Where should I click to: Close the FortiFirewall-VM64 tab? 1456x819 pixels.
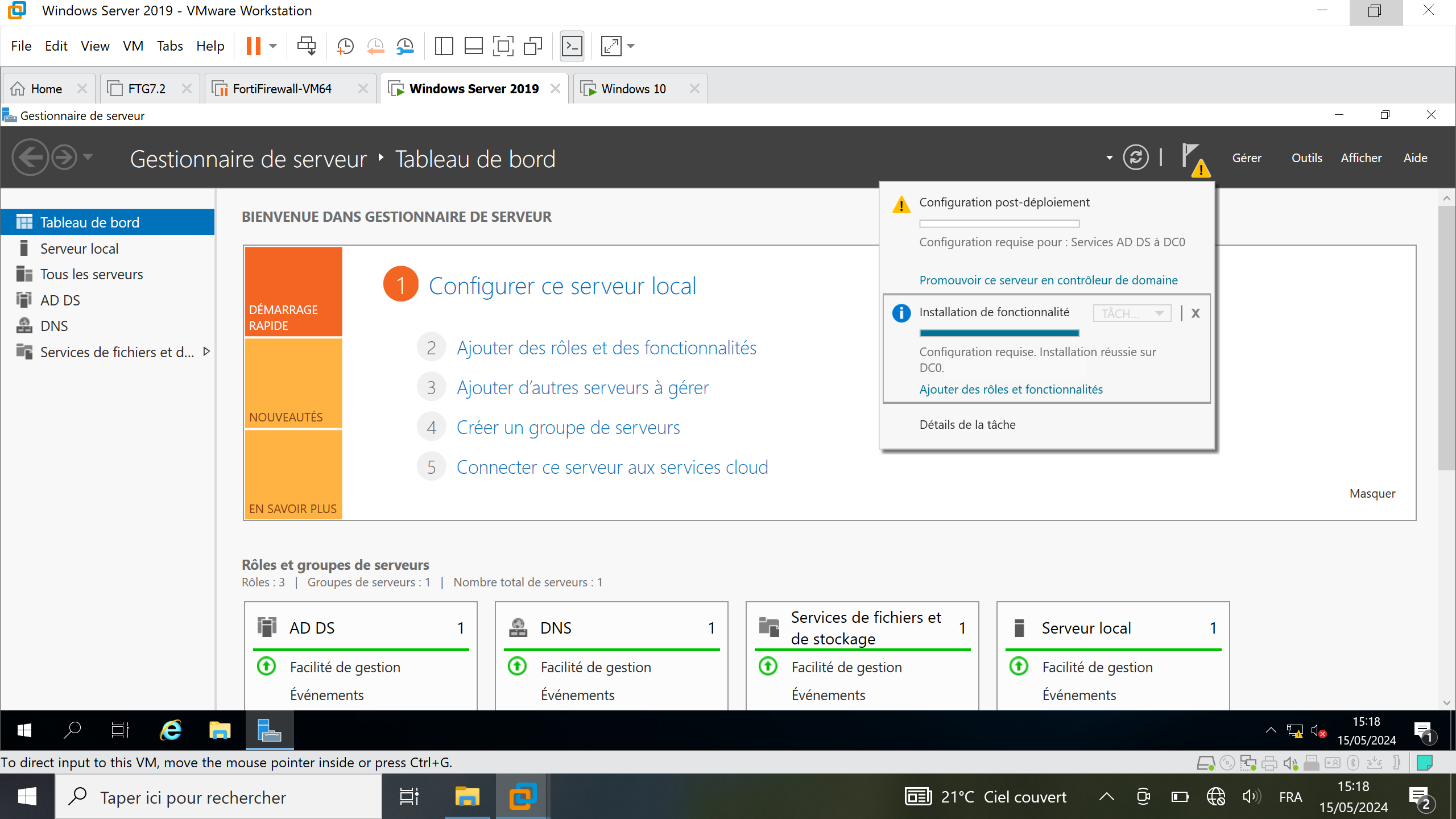pyautogui.click(x=363, y=89)
